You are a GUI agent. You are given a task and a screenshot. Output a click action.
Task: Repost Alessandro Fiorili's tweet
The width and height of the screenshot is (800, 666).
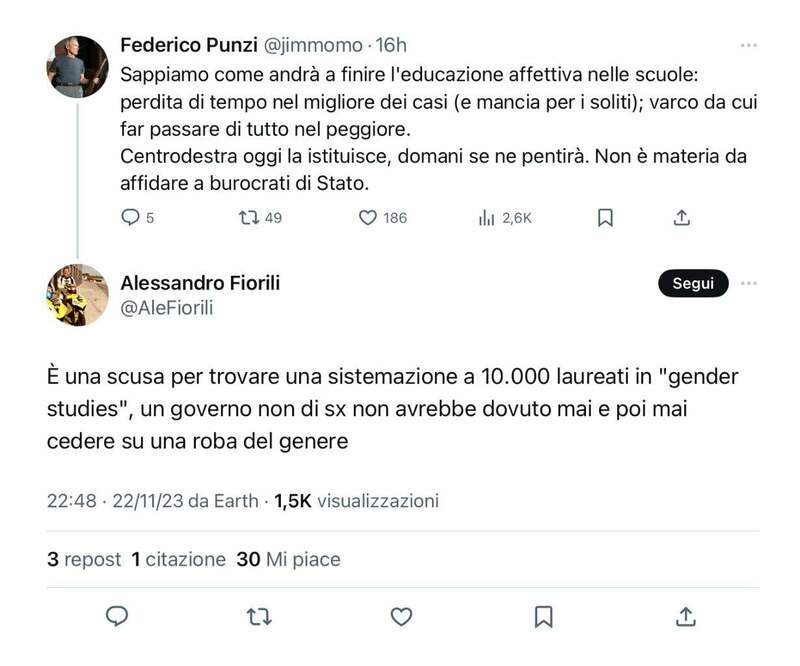tap(258, 616)
